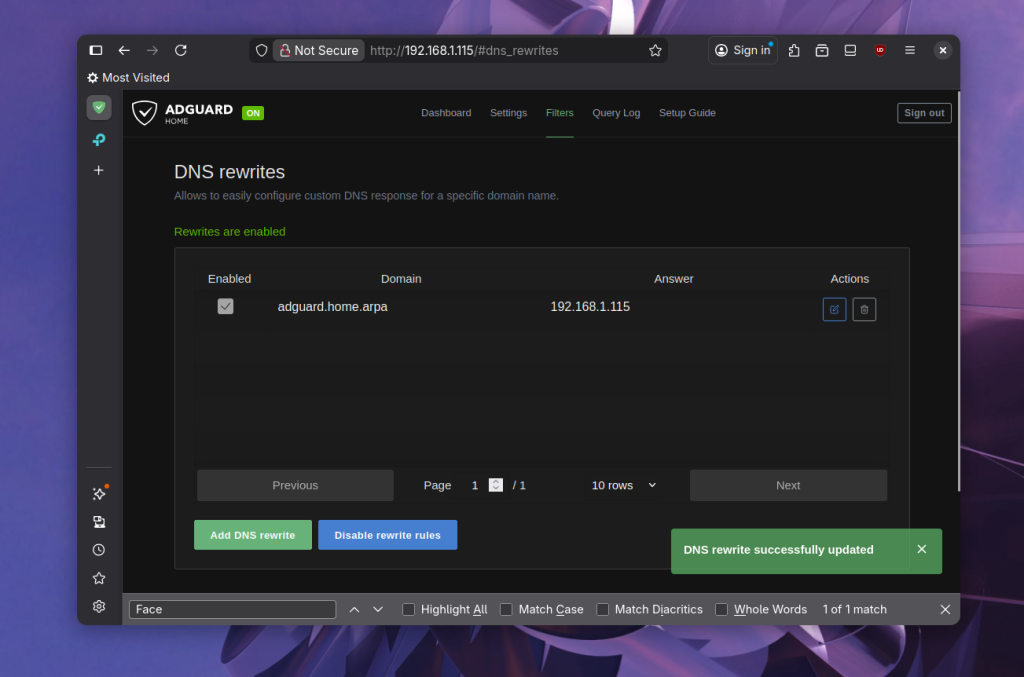The image size is (1024, 677).
Task: Open the uBlock Origin extension icon
Action: click(x=880, y=50)
